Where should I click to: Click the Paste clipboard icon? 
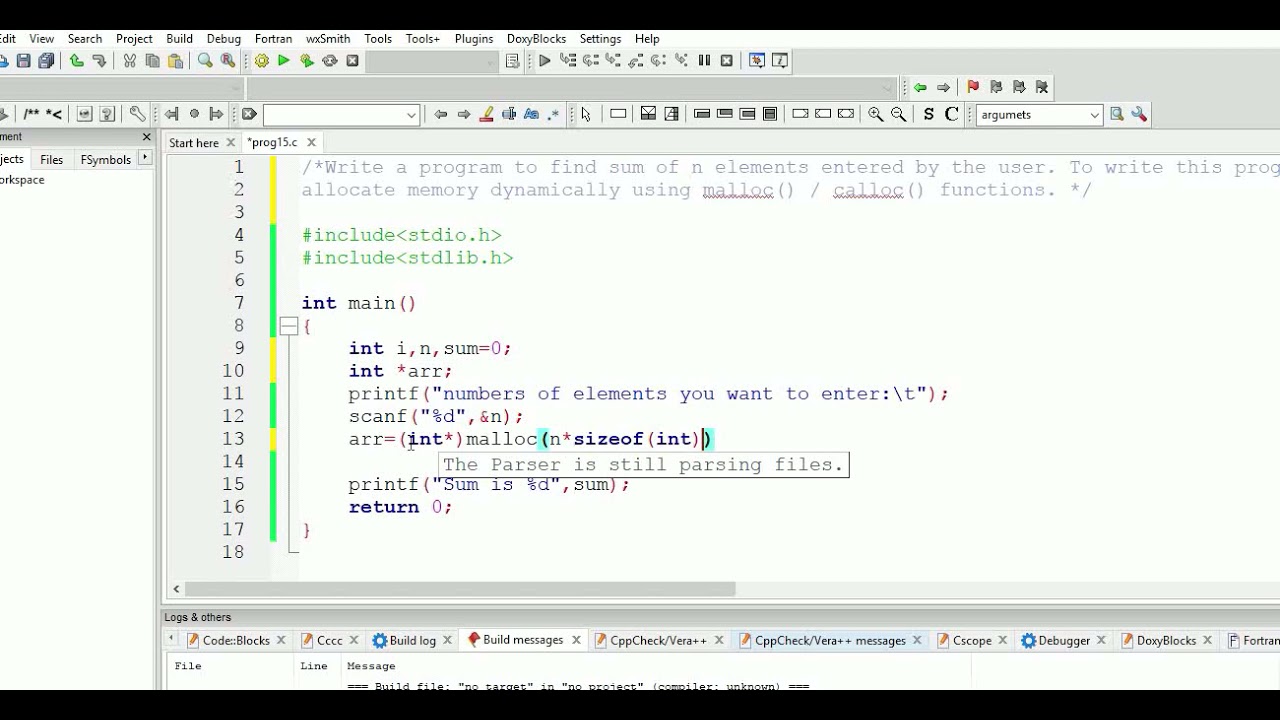(175, 61)
